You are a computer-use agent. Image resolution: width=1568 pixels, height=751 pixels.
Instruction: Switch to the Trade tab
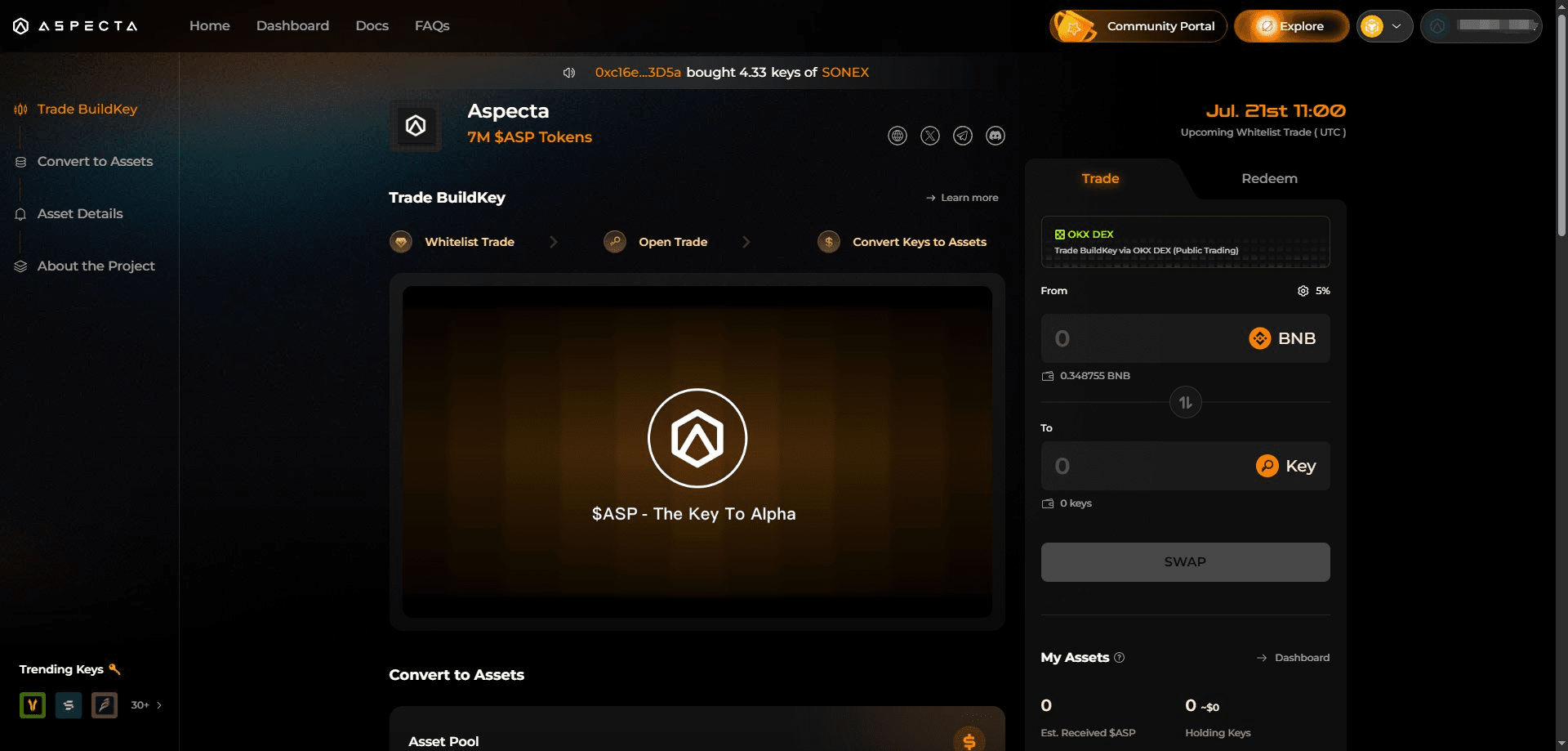pyautogui.click(x=1101, y=179)
